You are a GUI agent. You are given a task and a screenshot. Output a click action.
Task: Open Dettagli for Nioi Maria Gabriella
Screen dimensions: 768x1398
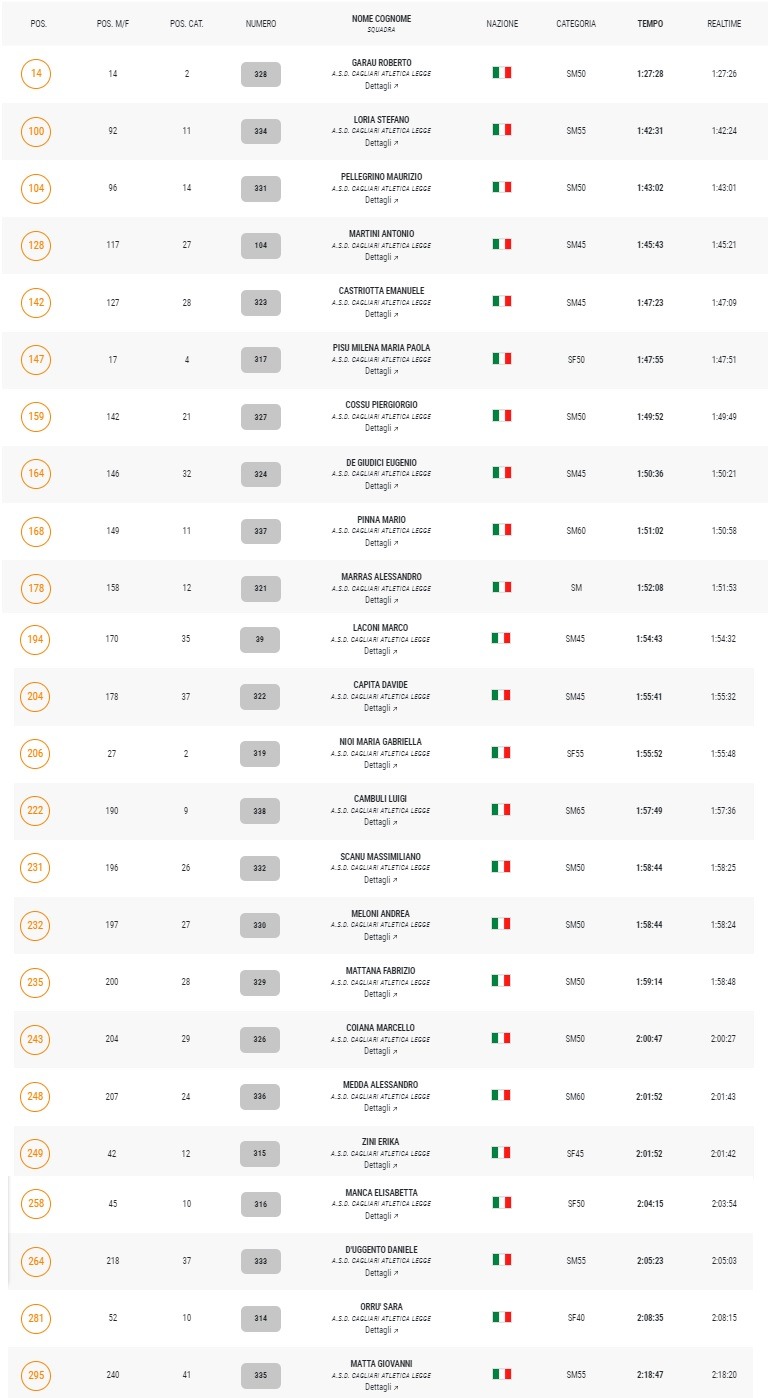(x=381, y=765)
